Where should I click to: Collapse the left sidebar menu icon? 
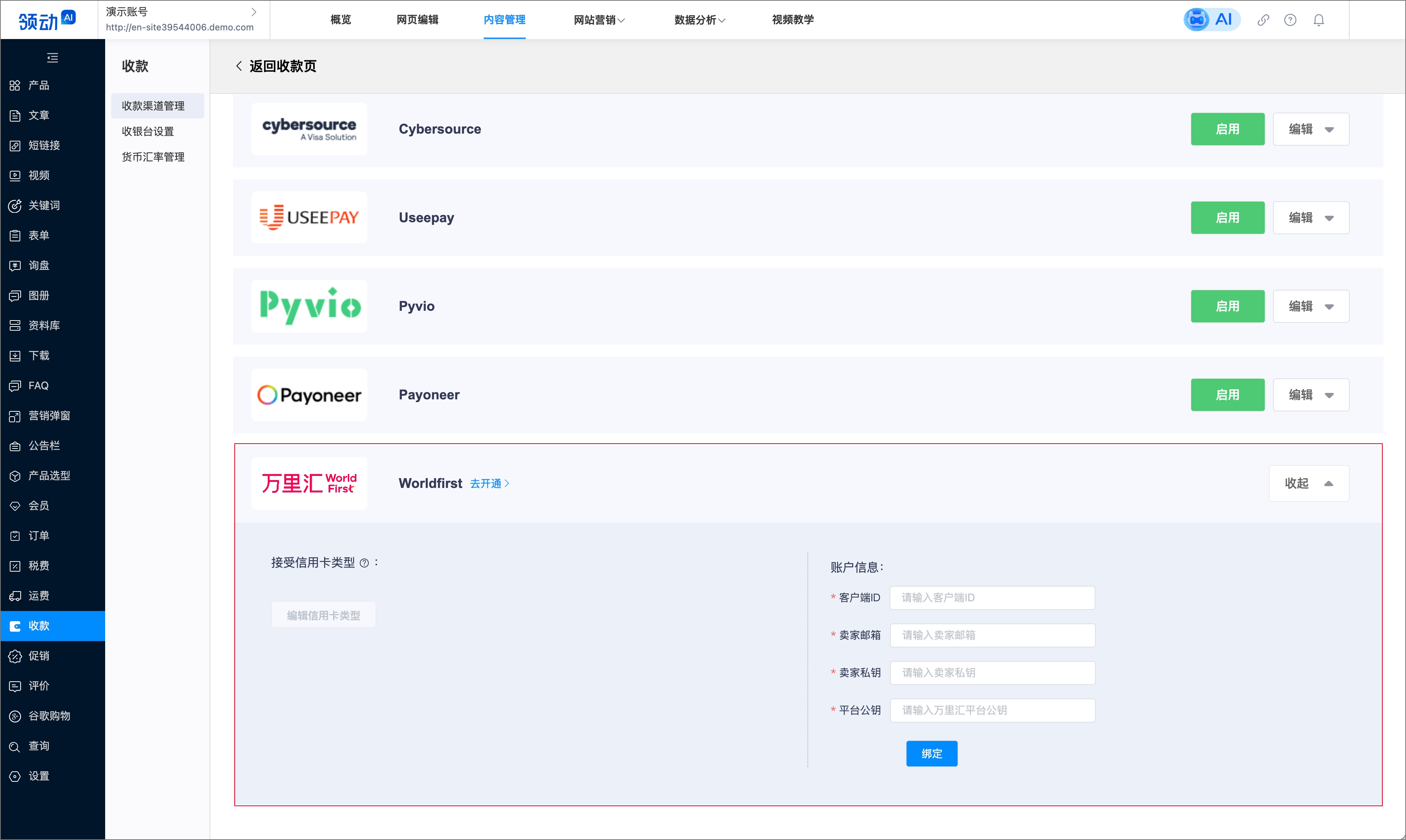52,57
